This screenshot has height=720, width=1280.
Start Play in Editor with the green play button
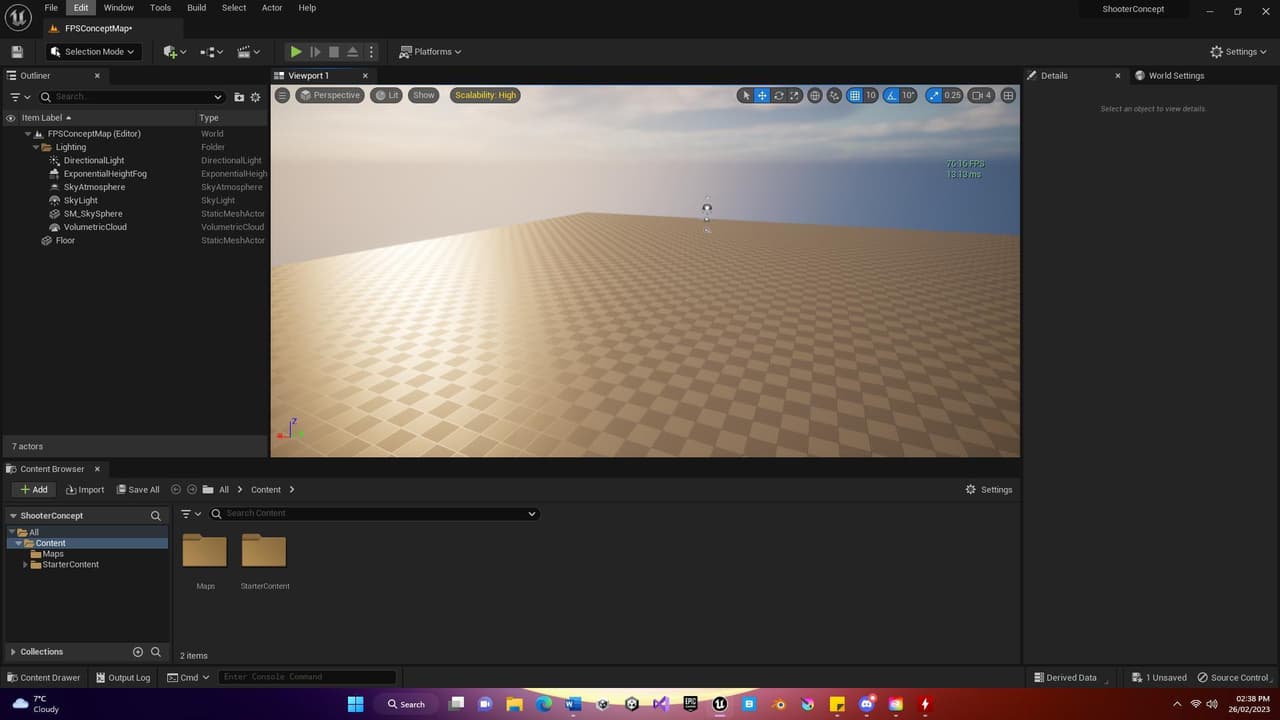pos(296,52)
